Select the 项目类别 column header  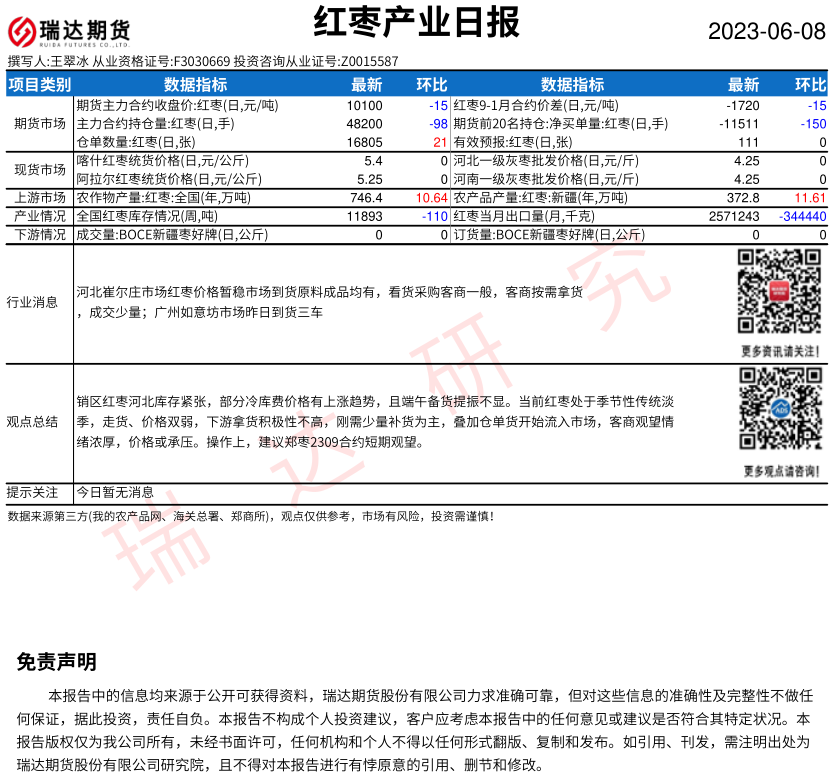click(x=40, y=85)
